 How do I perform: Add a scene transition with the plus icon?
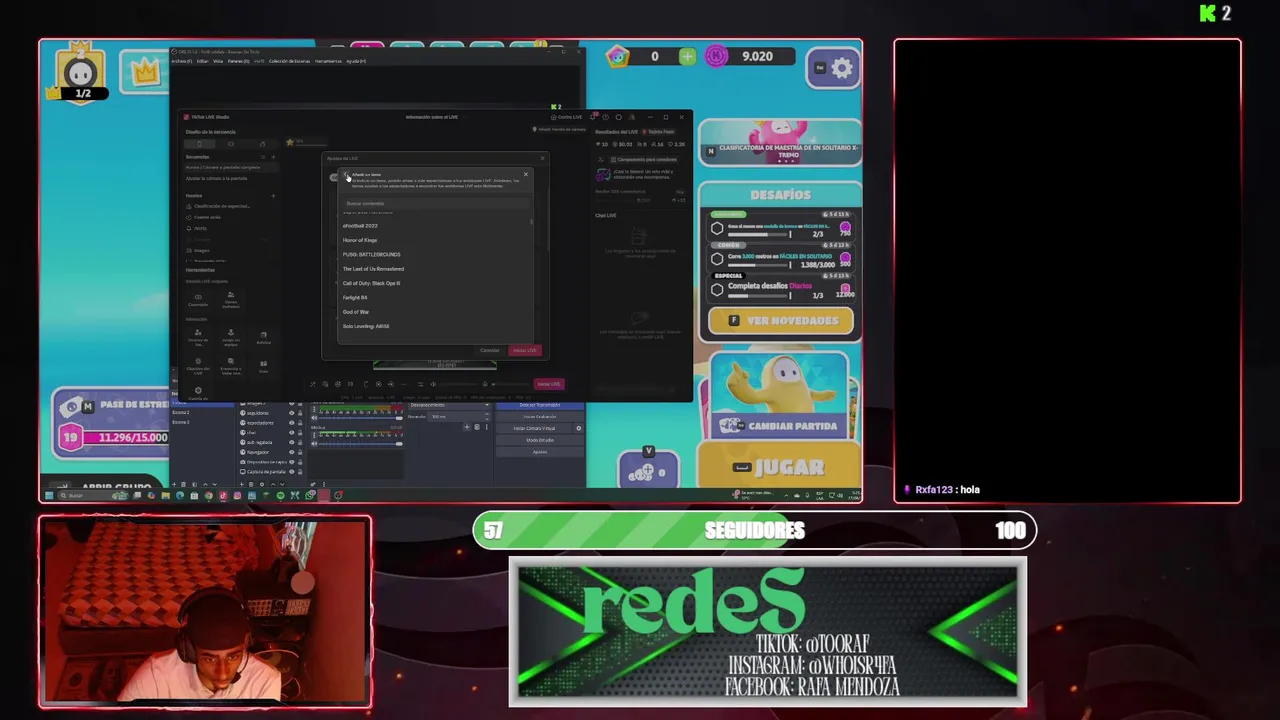click(x=466, y=427)
